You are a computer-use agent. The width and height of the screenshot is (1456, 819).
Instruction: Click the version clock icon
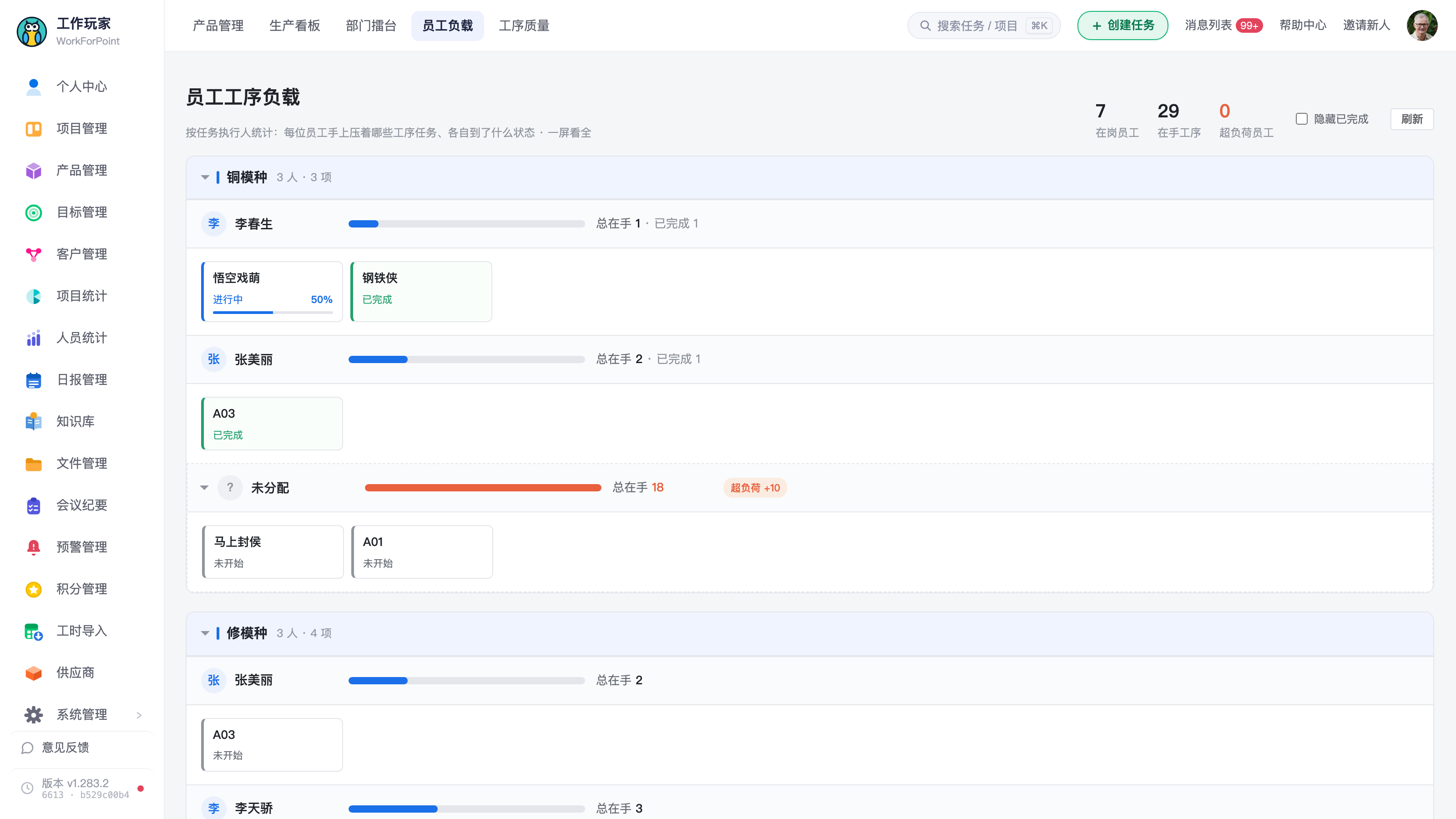pos(27,788)
